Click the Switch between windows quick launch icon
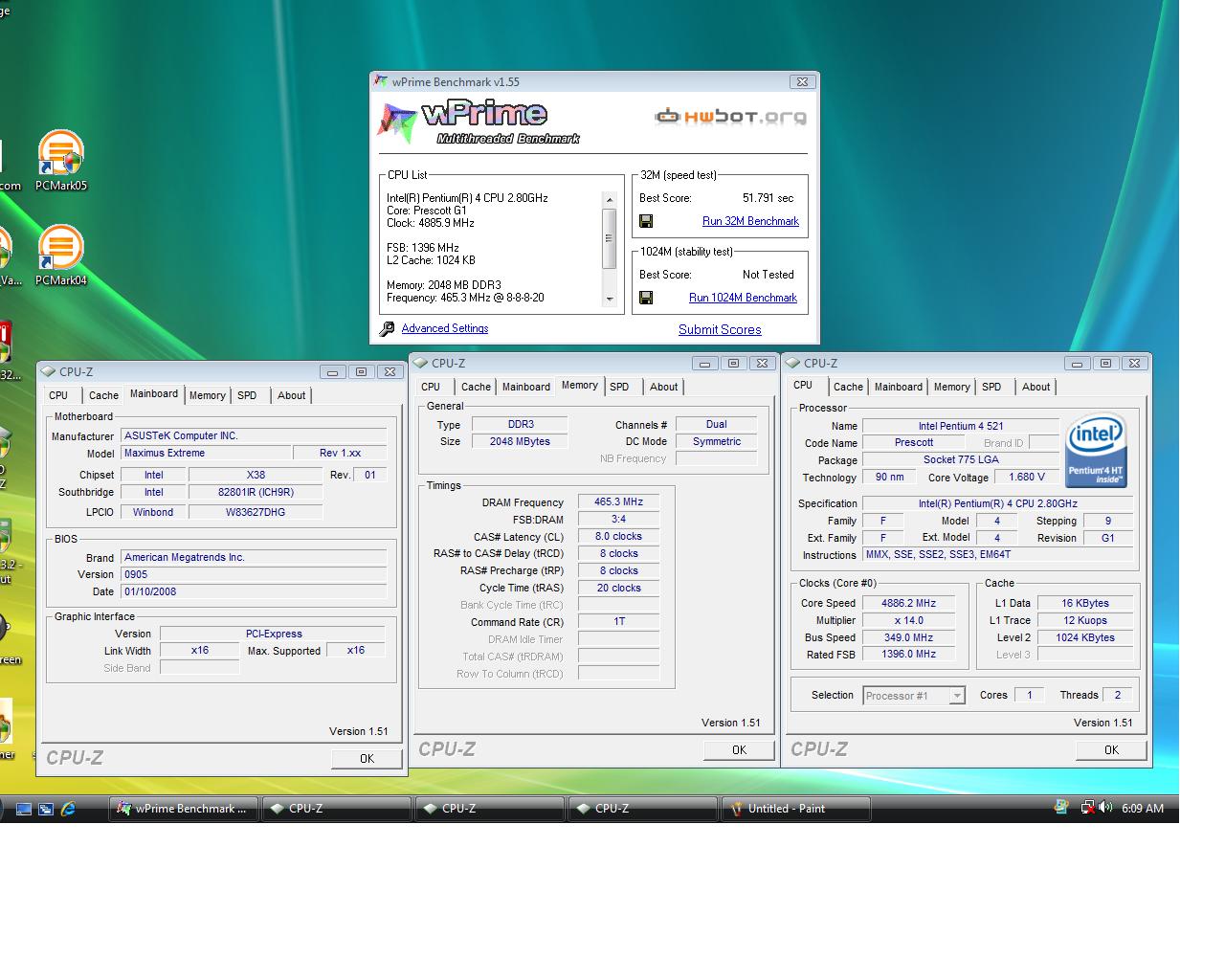Screen dimensions: 1225x980 46,809
